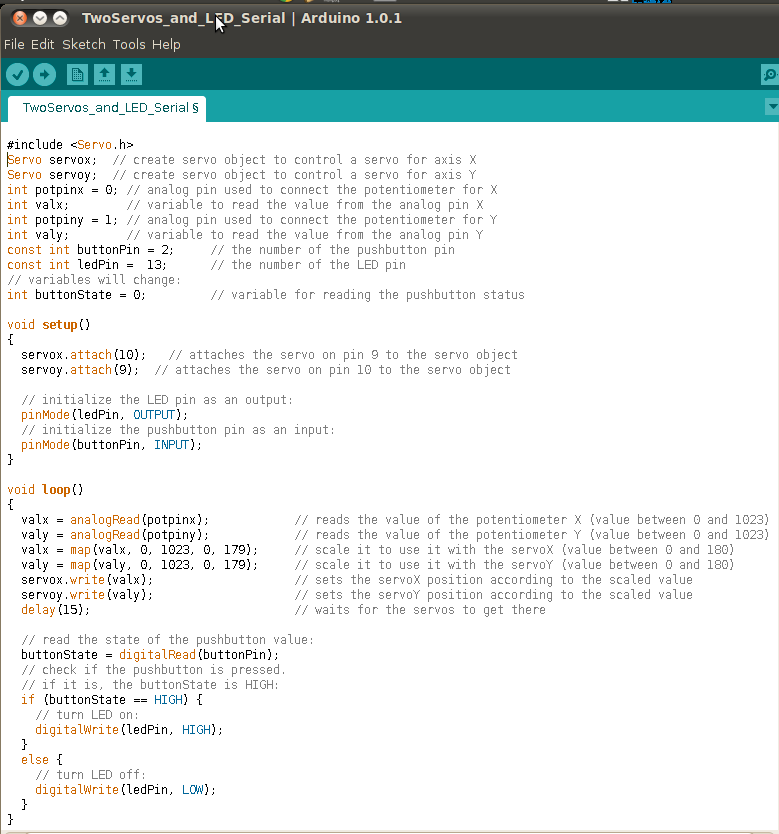Click 'digitalWrite(ledPin, HIGH);' statement
Screen dimensions: 779x834
(129, 730)
